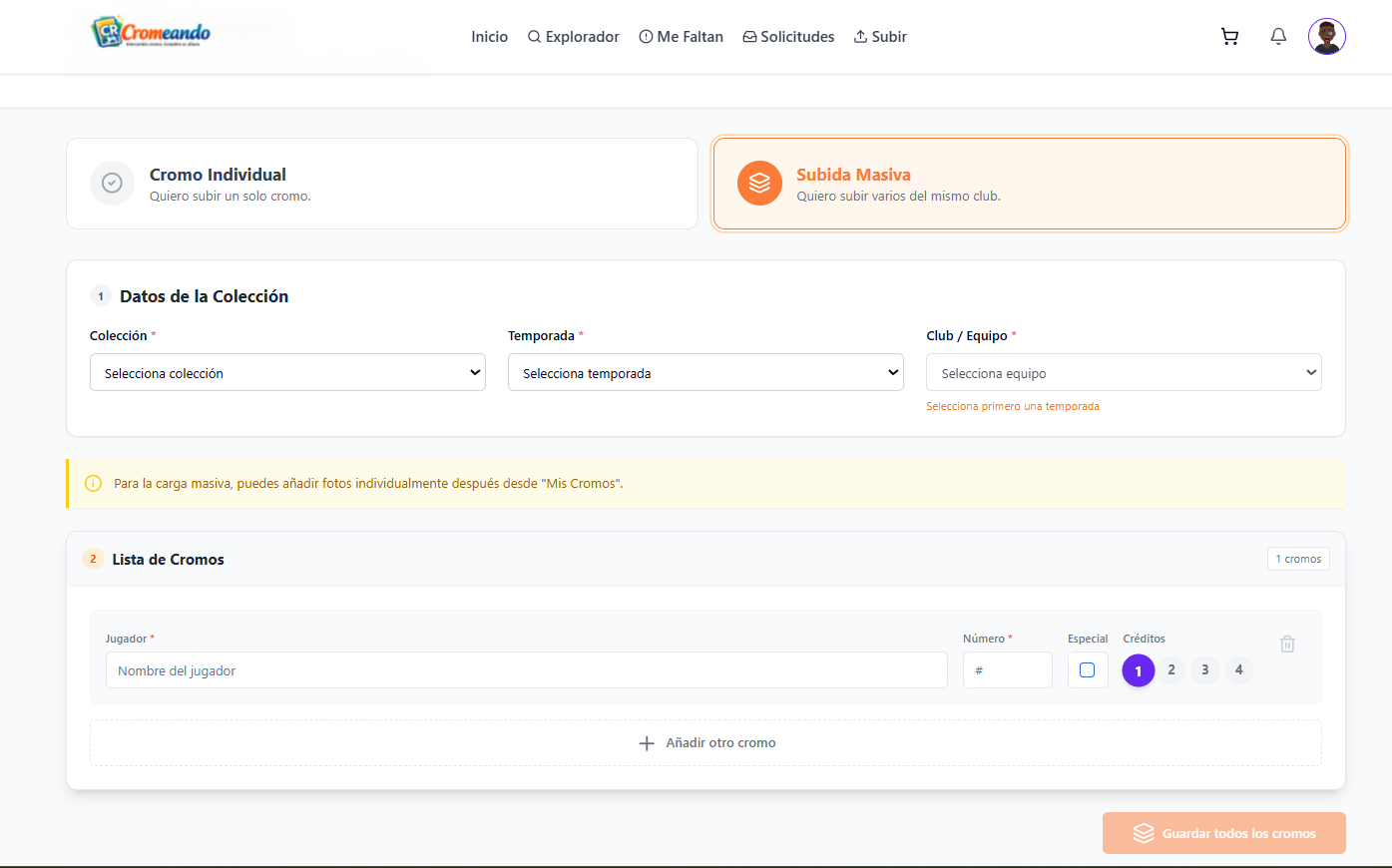The width and height of the screenshot is (1392, 868).
Task: Go to Explorador in the navigation
Action: 574,37
